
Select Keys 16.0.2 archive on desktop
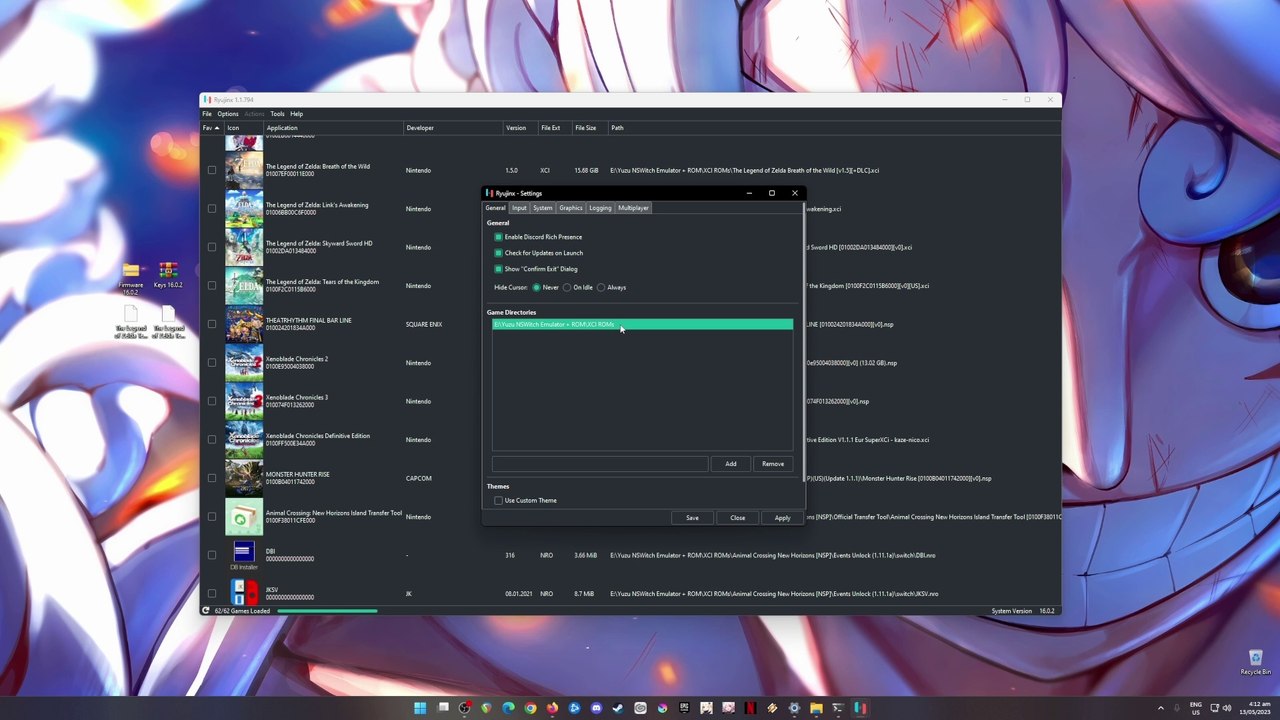pyautogui.click(x=168, y=275)
